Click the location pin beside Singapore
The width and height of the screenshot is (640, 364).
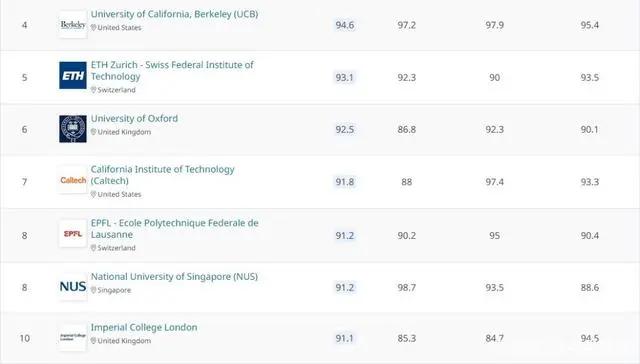coord(93,290)
